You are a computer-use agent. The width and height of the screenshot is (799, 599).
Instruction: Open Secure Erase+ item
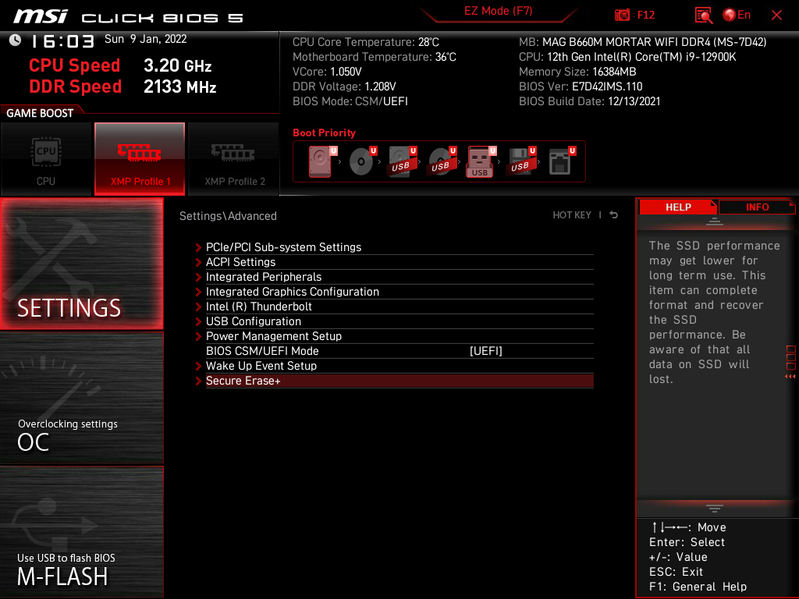394,381
